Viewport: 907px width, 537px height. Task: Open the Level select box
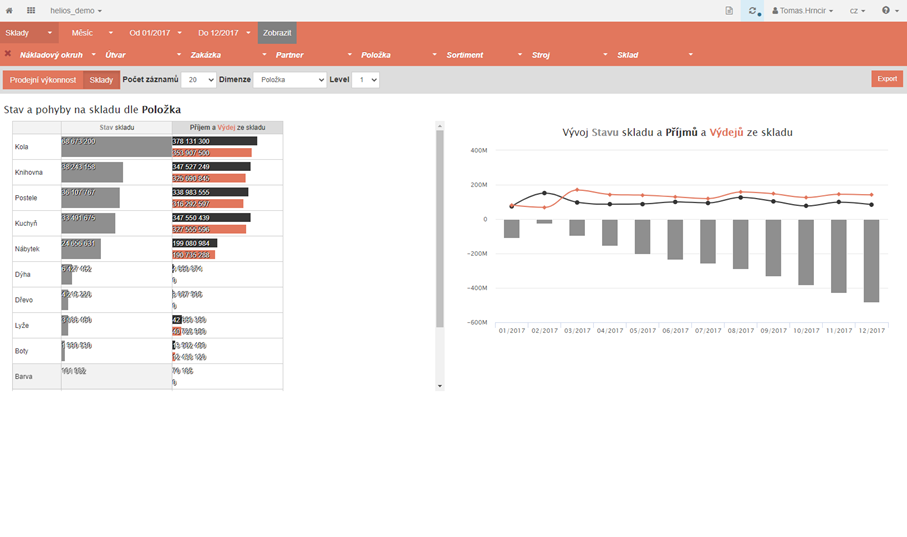pos(365,79)
